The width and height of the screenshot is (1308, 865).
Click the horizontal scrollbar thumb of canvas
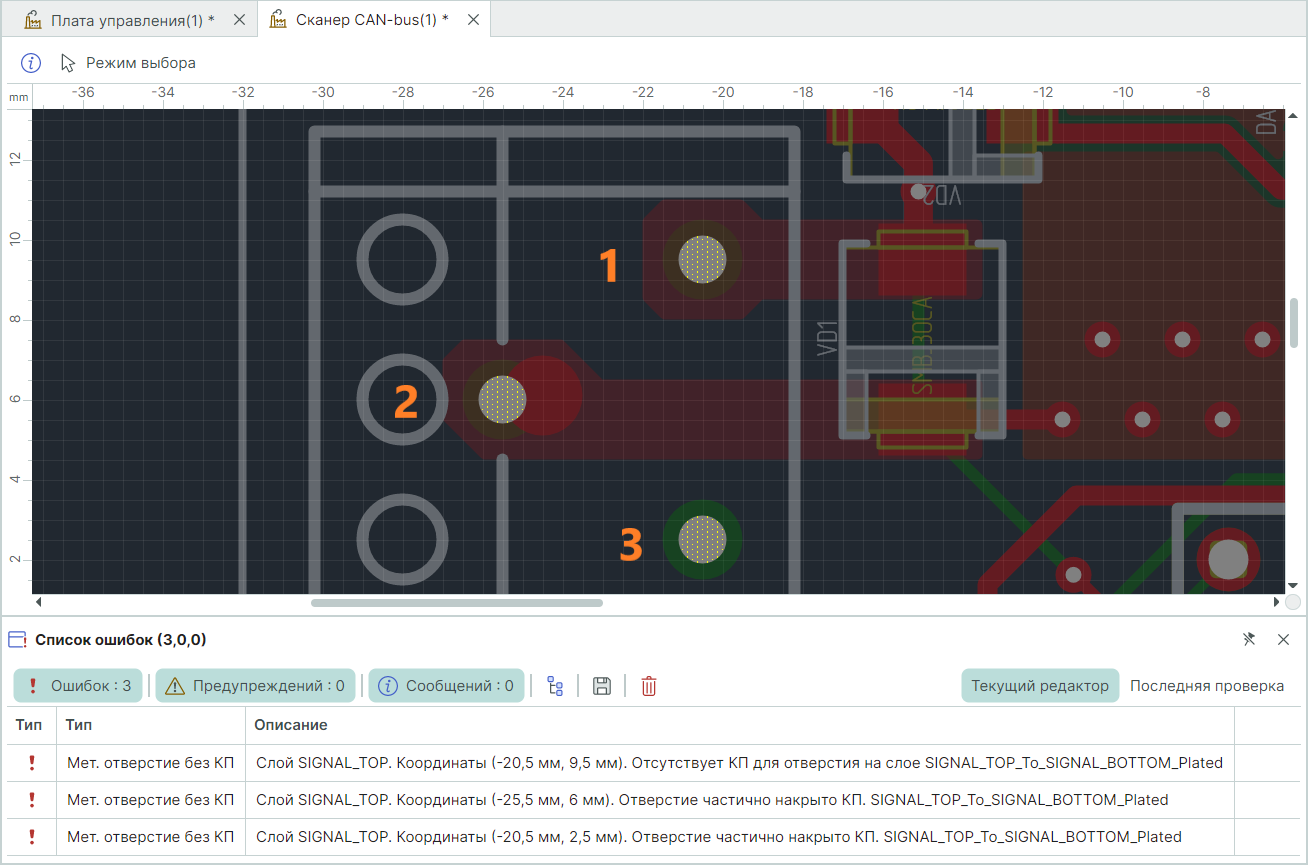[x=457, y=603]
